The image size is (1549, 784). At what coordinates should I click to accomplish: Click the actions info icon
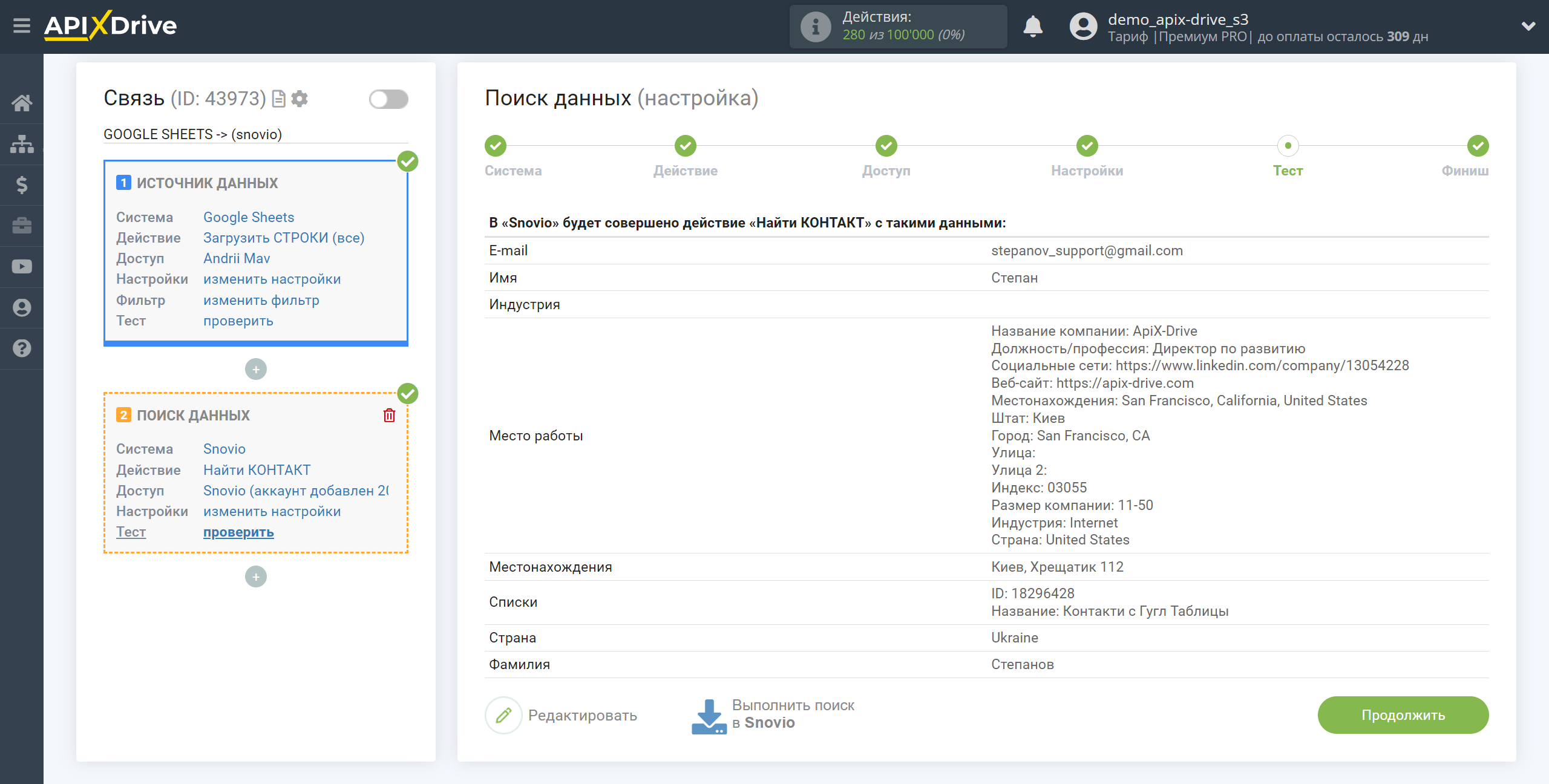(x=815, y=27)
